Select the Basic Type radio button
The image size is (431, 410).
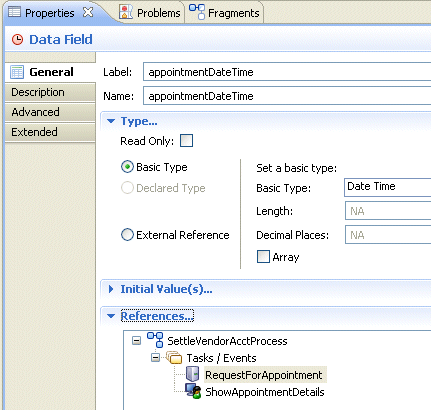click(x=127, y=167)
